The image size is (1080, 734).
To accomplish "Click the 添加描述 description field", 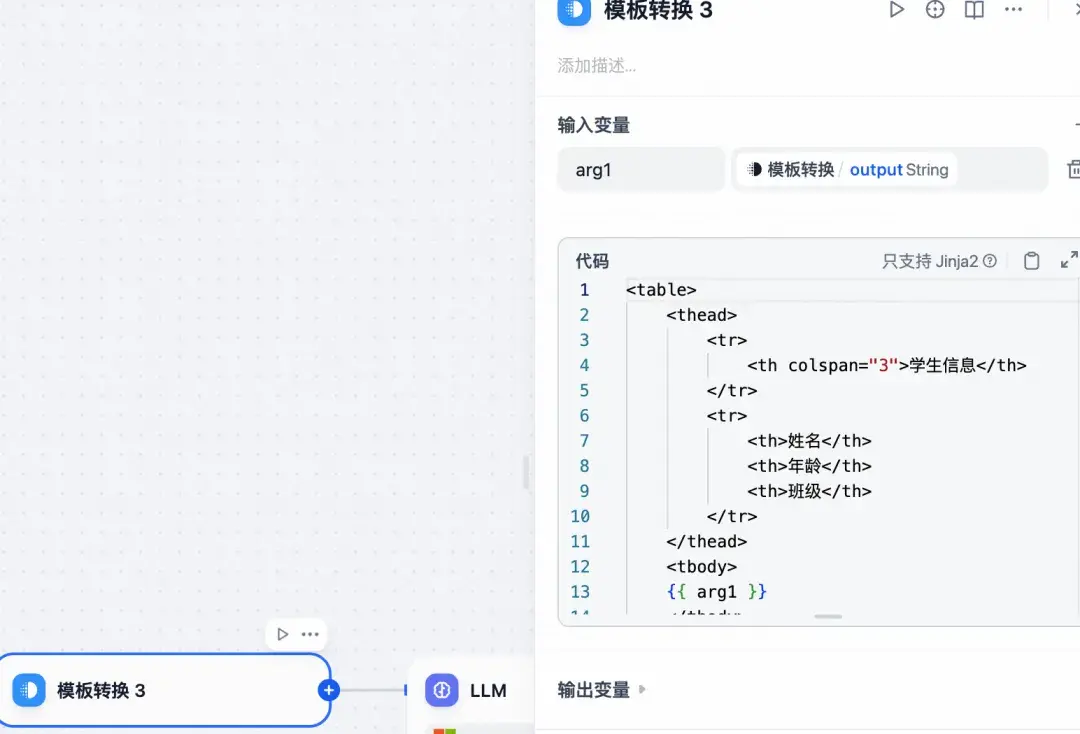I will click(x=596, y=65).
